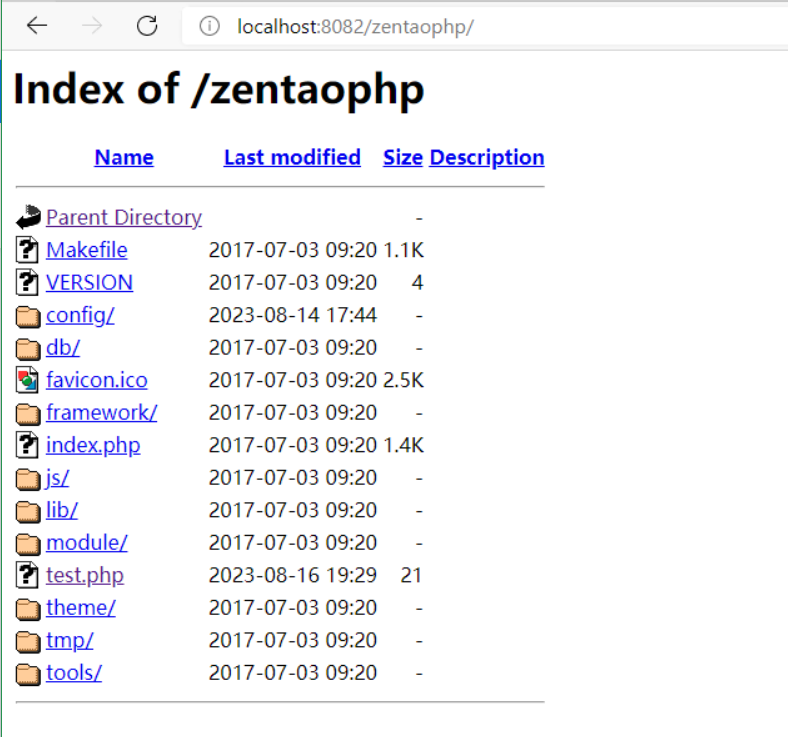
Task: Click the browser back arrow icon
Action: (37, 26)
